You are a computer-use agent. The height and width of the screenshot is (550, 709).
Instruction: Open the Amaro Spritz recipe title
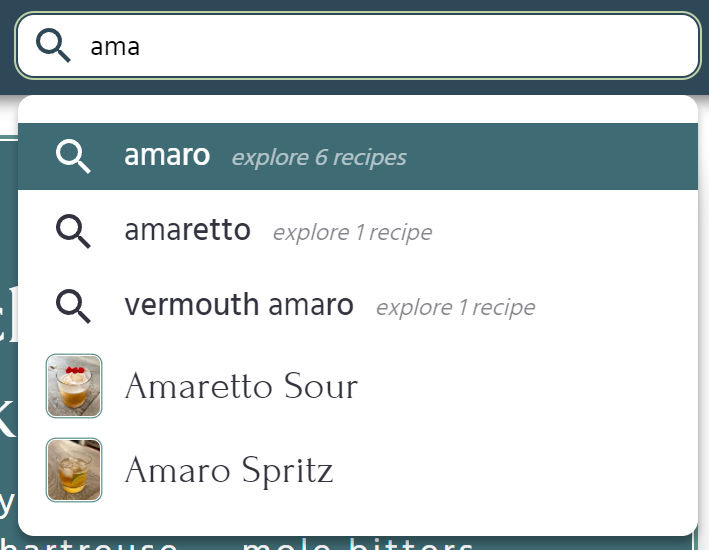pyautogui.click(x=228, y=471)
